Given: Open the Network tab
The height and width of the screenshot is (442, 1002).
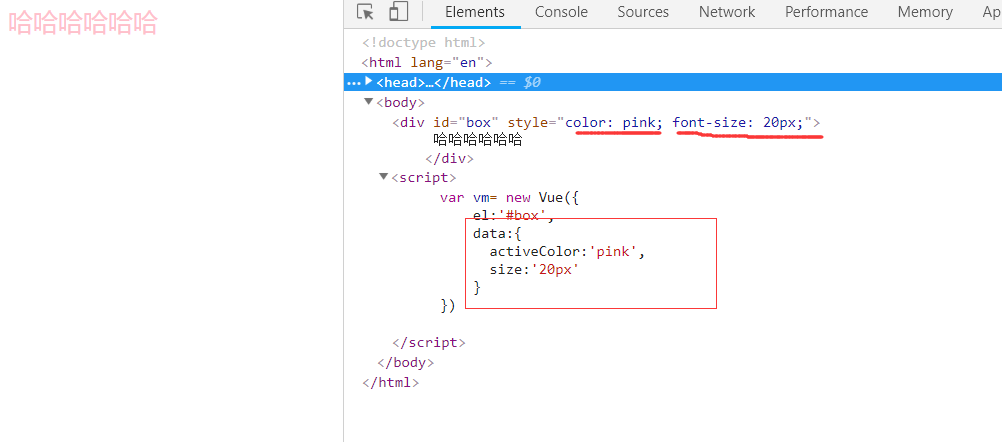Looking at the screenshot, I should [727, 12].
